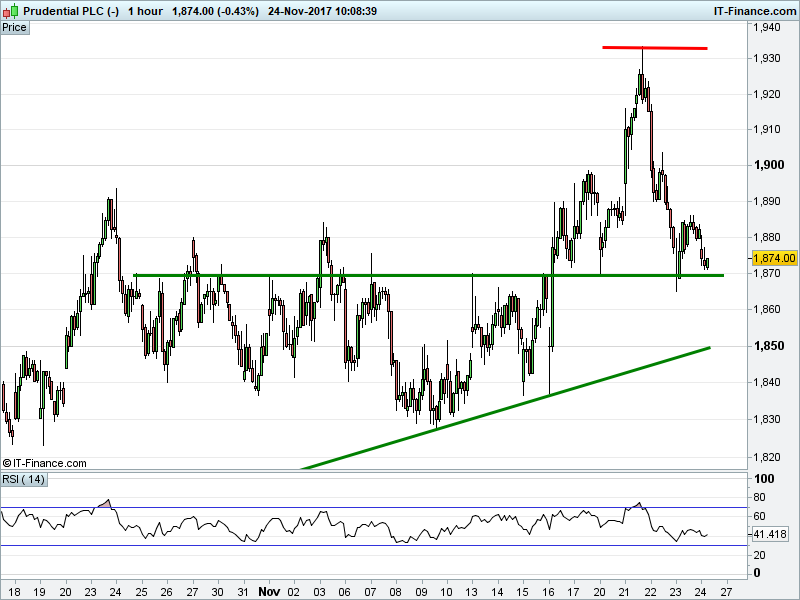Click the upper blue RSI overbought line
The image size is (800, 600).
tap(374, 508)
